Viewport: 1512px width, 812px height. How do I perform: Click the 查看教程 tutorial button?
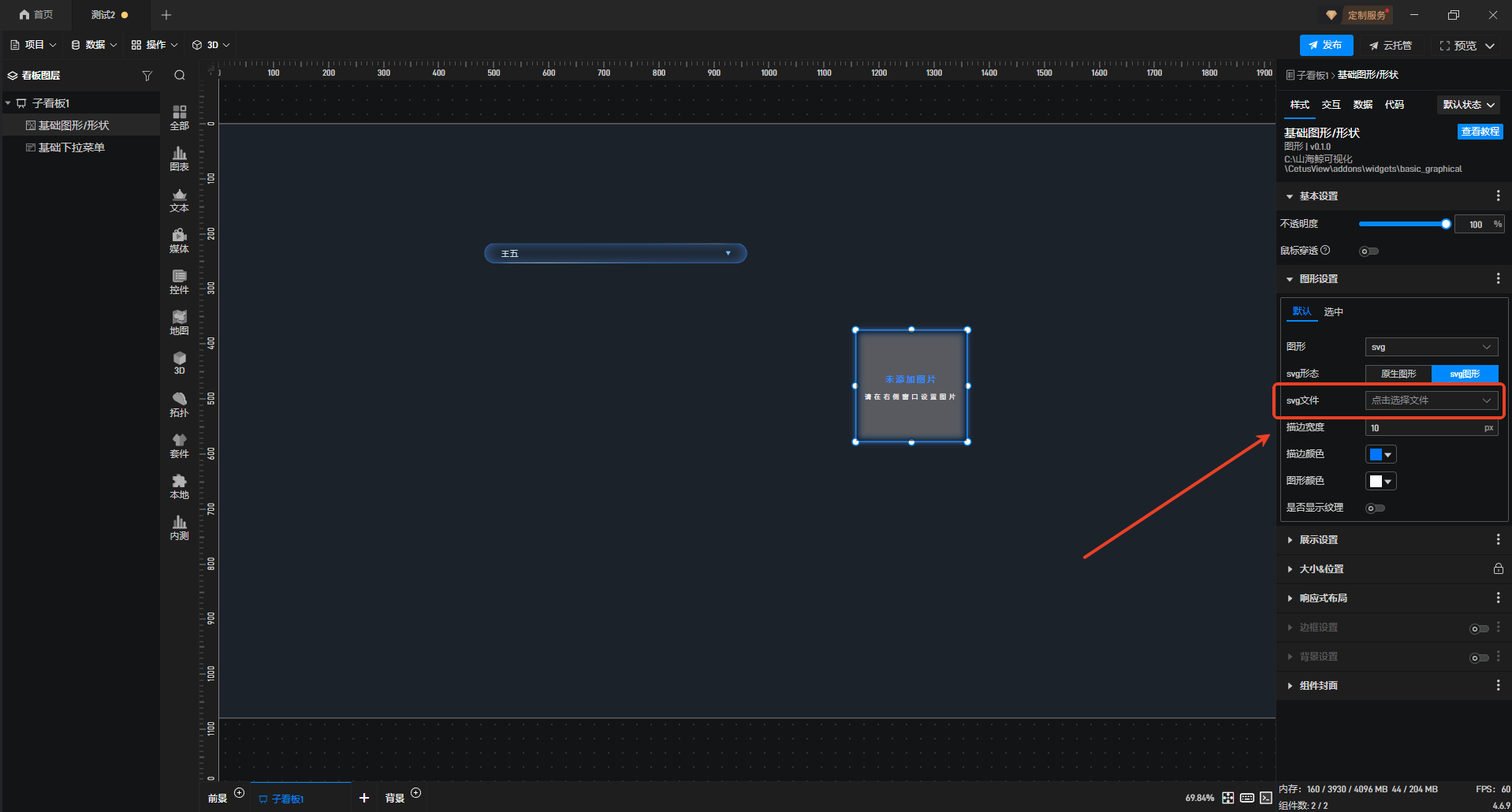1480,132
